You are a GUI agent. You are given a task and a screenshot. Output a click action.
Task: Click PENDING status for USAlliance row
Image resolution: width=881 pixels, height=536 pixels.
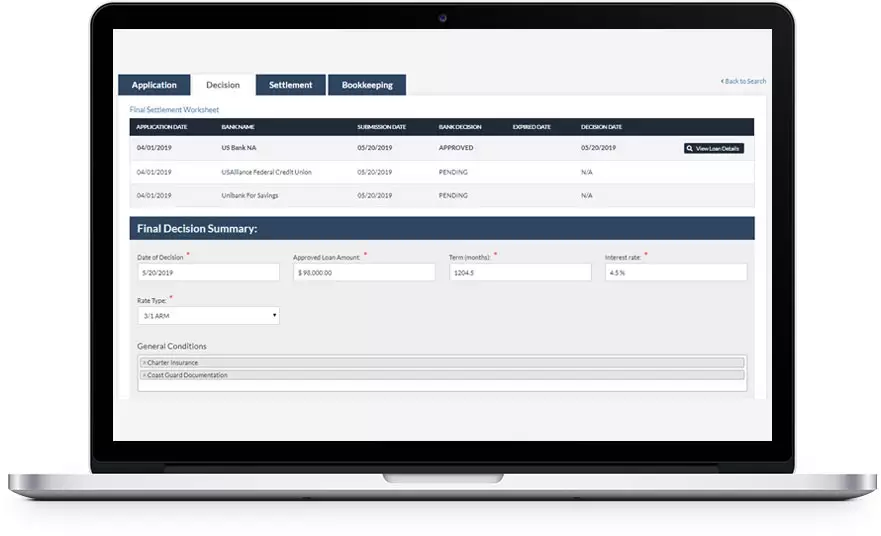tap(453, 172)
